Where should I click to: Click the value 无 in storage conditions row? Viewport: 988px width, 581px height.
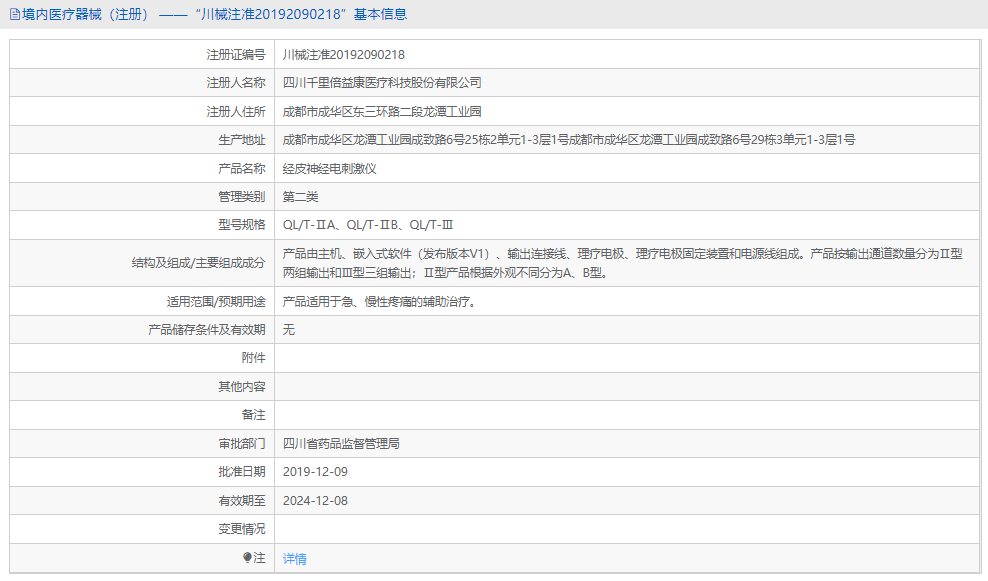(289, 330)
